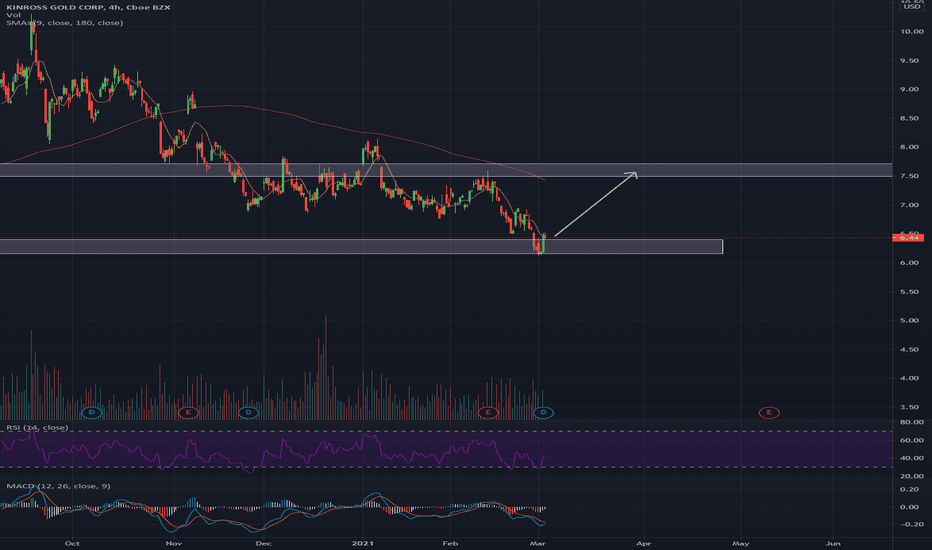Click the 2021 label on the time axis
932x550 pixels.
[363, 543]
